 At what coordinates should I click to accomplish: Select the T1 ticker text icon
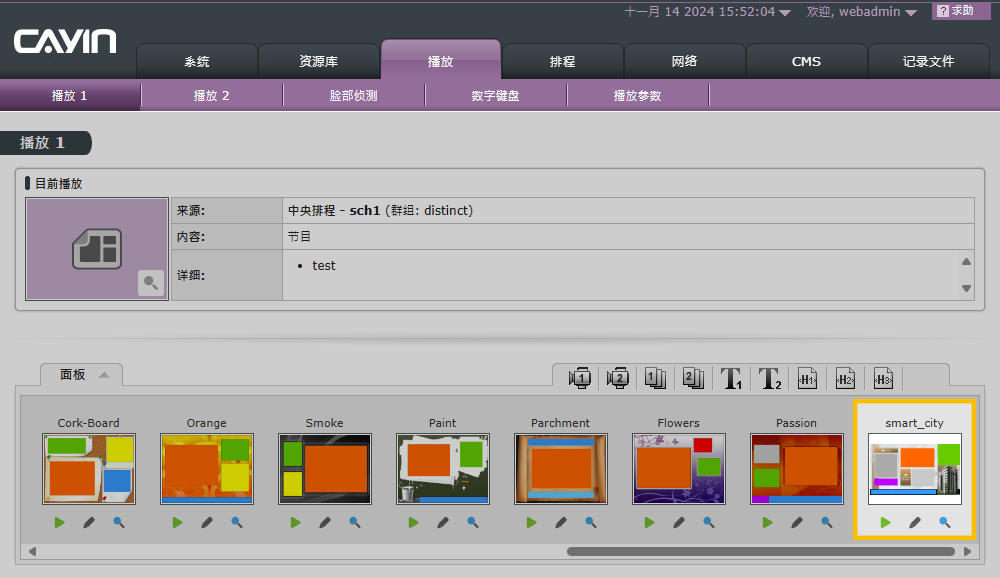[731, 378]
